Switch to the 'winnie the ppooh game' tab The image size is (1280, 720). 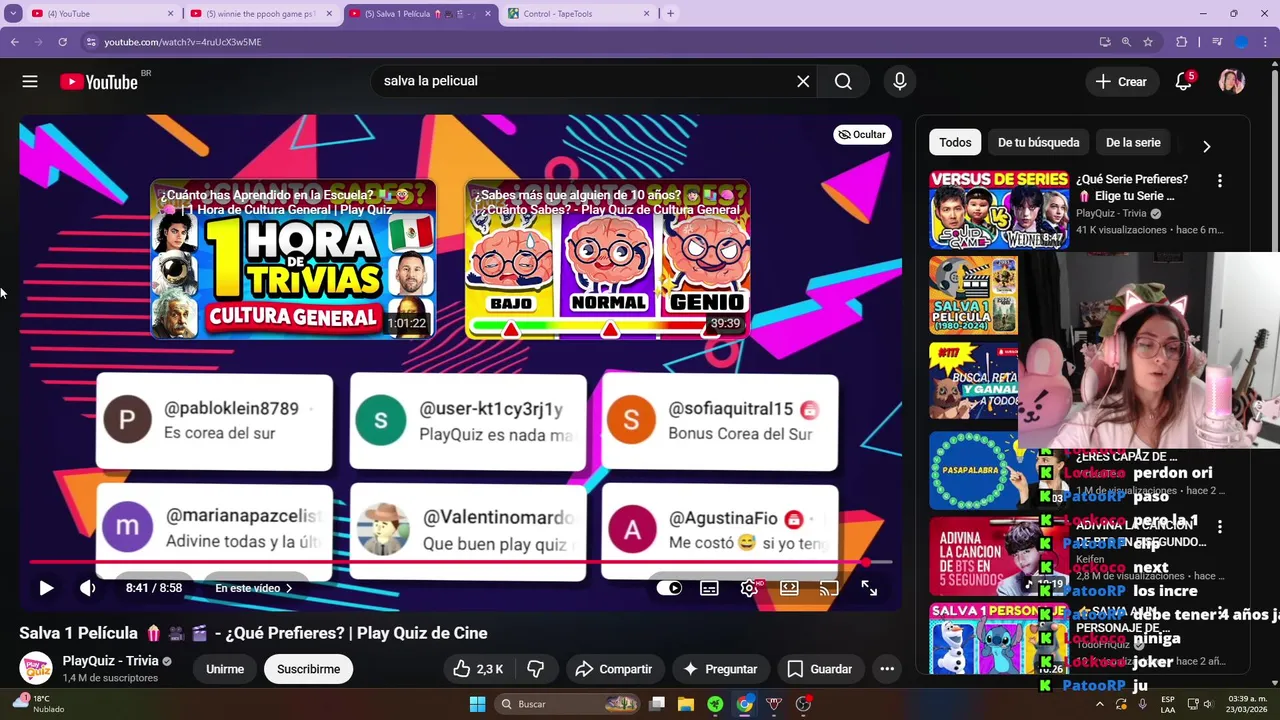(x=262, y=14)
